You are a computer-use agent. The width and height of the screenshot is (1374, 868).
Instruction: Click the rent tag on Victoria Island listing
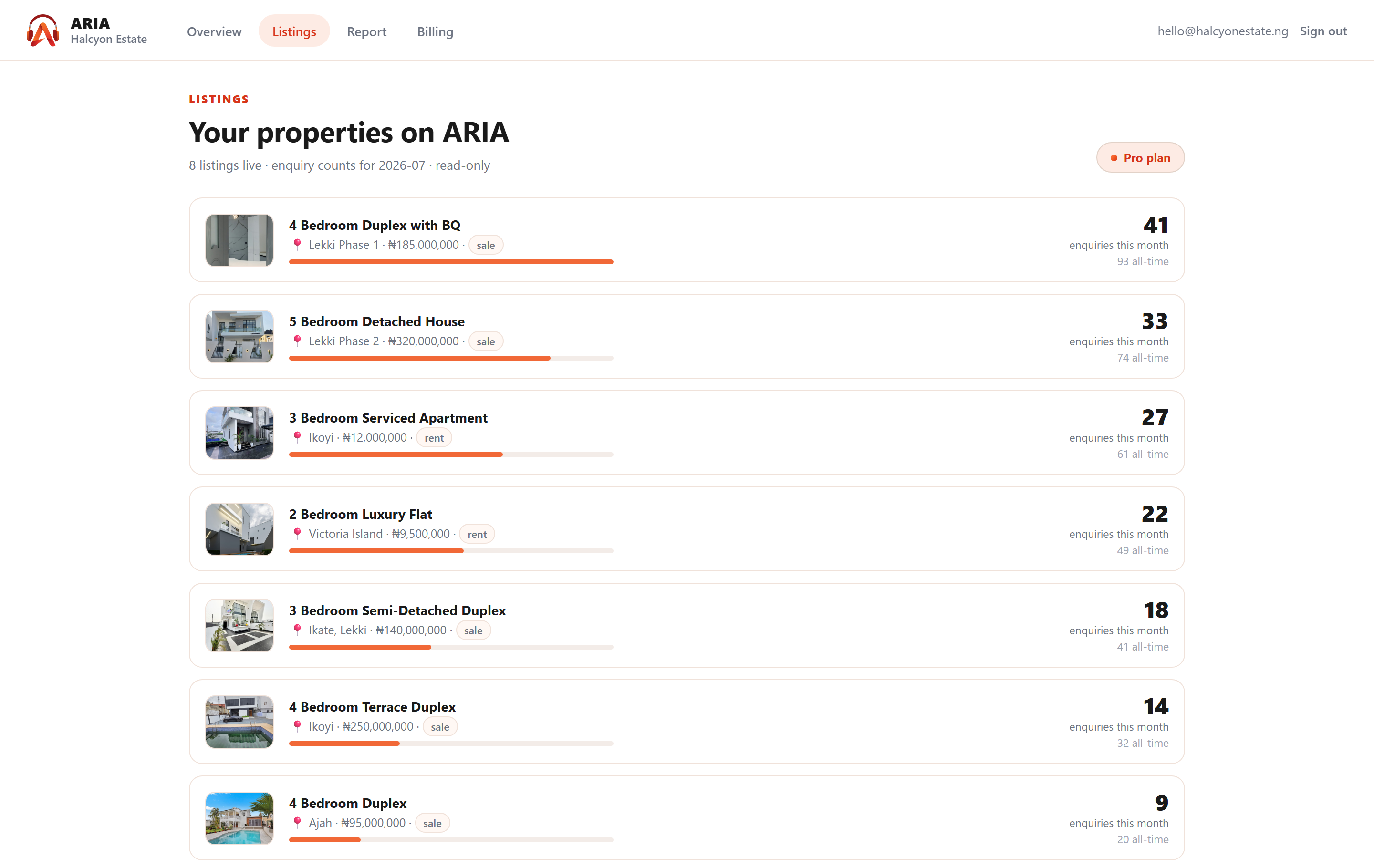(x=477, y=534)
